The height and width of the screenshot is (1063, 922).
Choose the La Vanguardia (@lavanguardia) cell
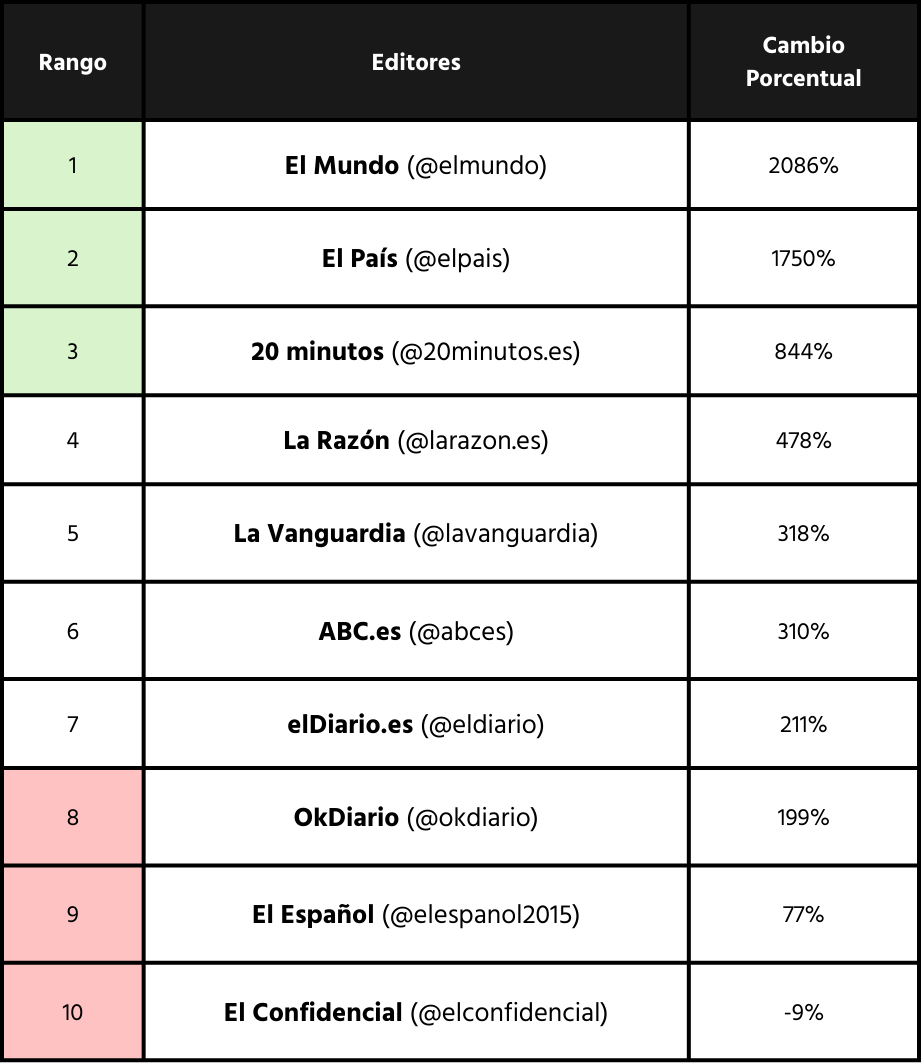coord(416,534)
